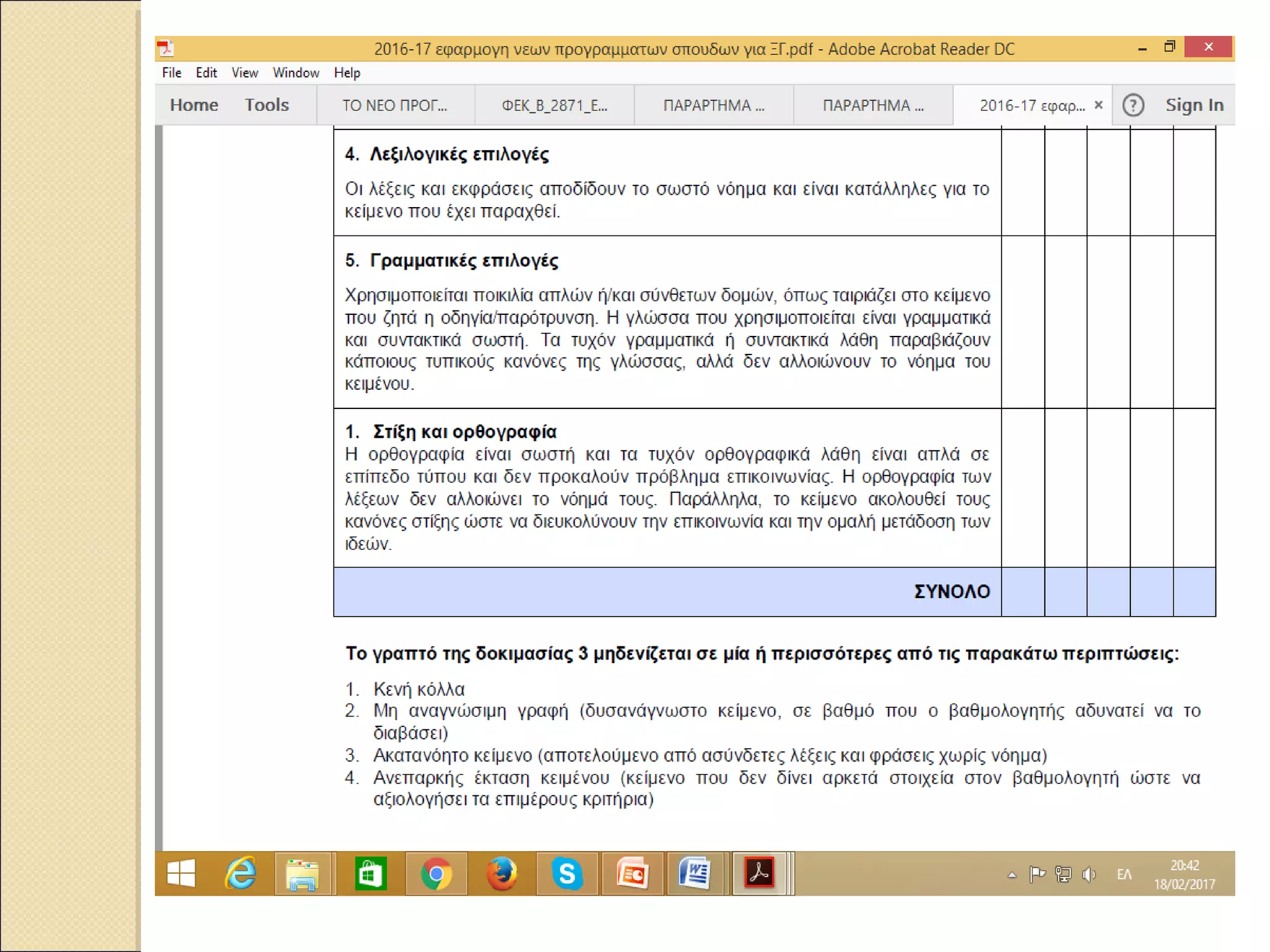Open the File menu

172,73
